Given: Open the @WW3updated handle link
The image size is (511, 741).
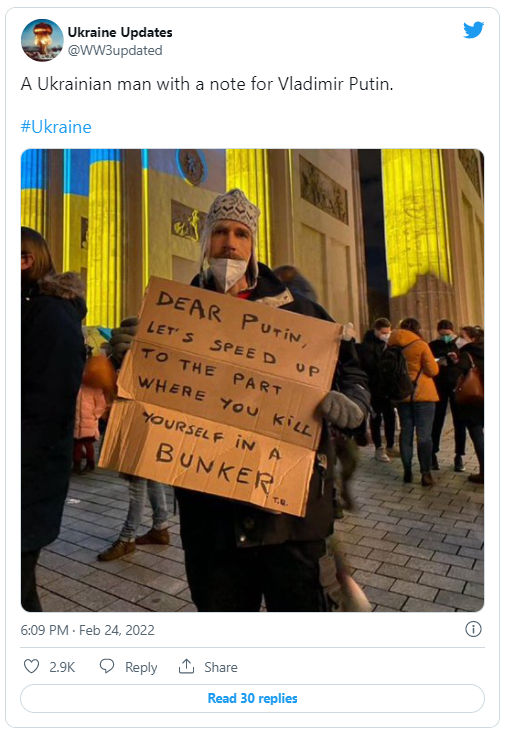Looking at the screenshot, I should [x=115, y=50].
